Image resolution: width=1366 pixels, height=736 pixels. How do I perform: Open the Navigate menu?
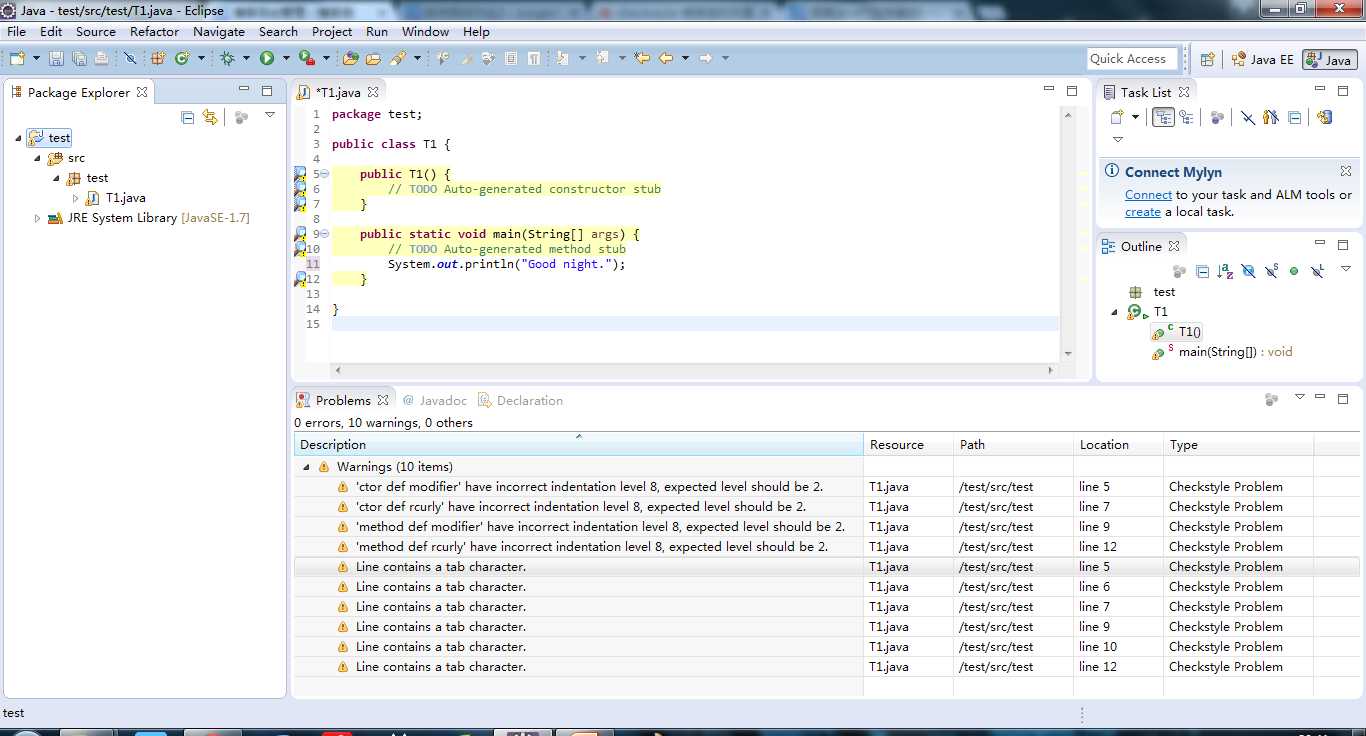point(219,31)
